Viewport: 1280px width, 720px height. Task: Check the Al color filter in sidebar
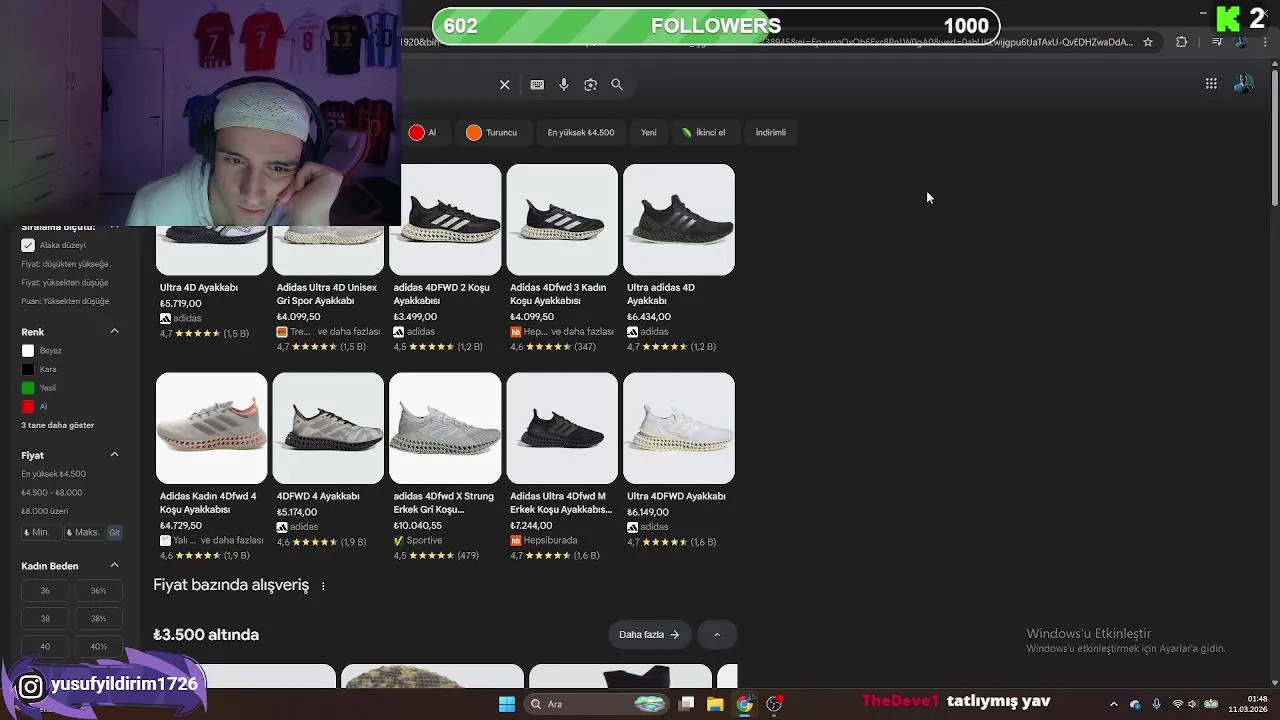coord(28,406)
